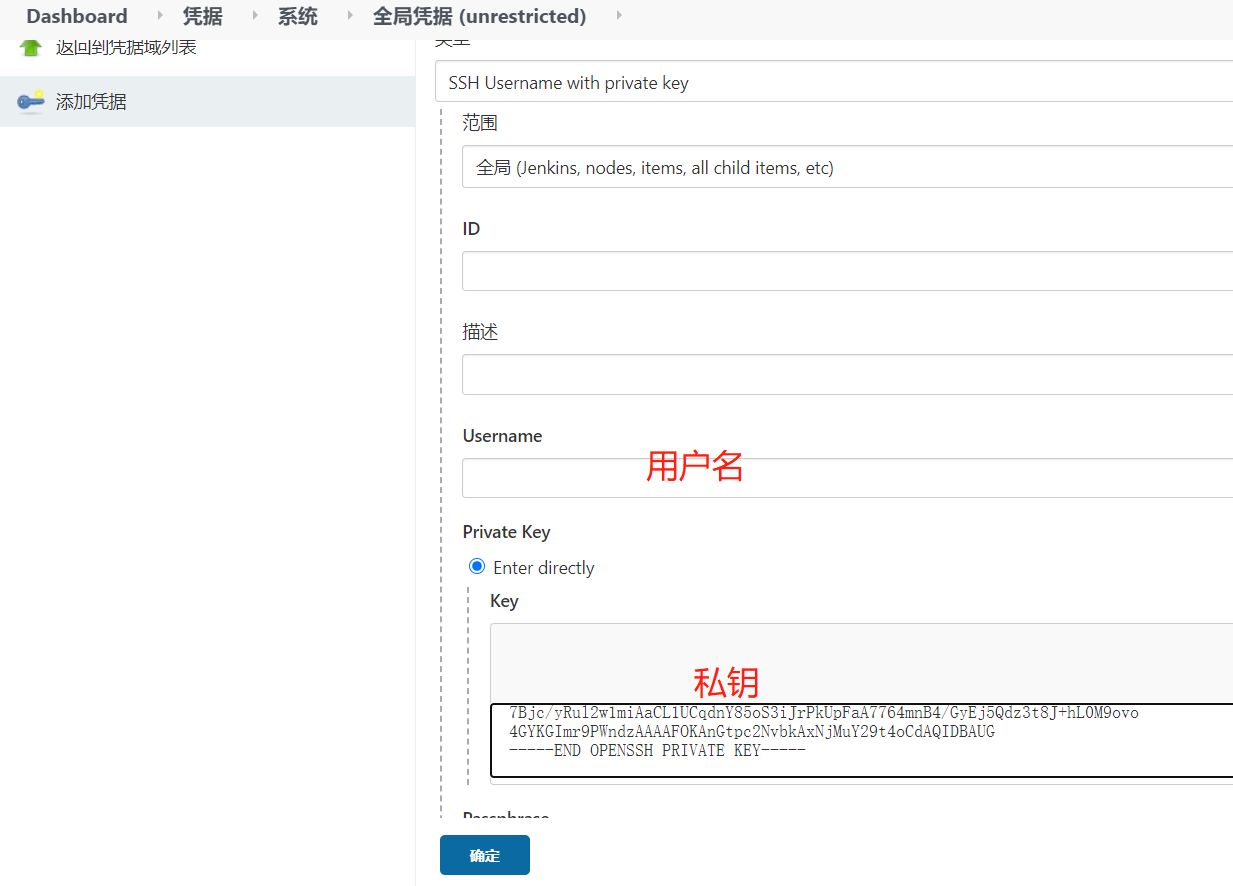
Task: Open the Dashboard breadcrumb link
Action: coord(77,16)
